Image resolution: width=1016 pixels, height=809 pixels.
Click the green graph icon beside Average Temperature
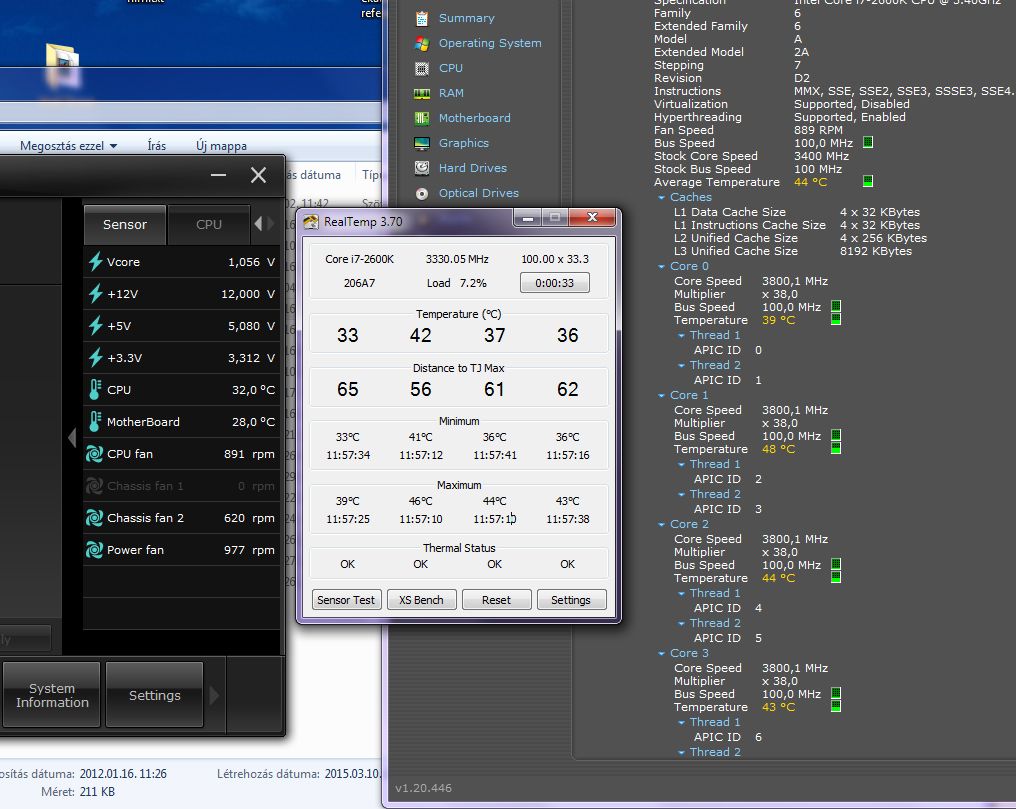[x=868, y=181]
